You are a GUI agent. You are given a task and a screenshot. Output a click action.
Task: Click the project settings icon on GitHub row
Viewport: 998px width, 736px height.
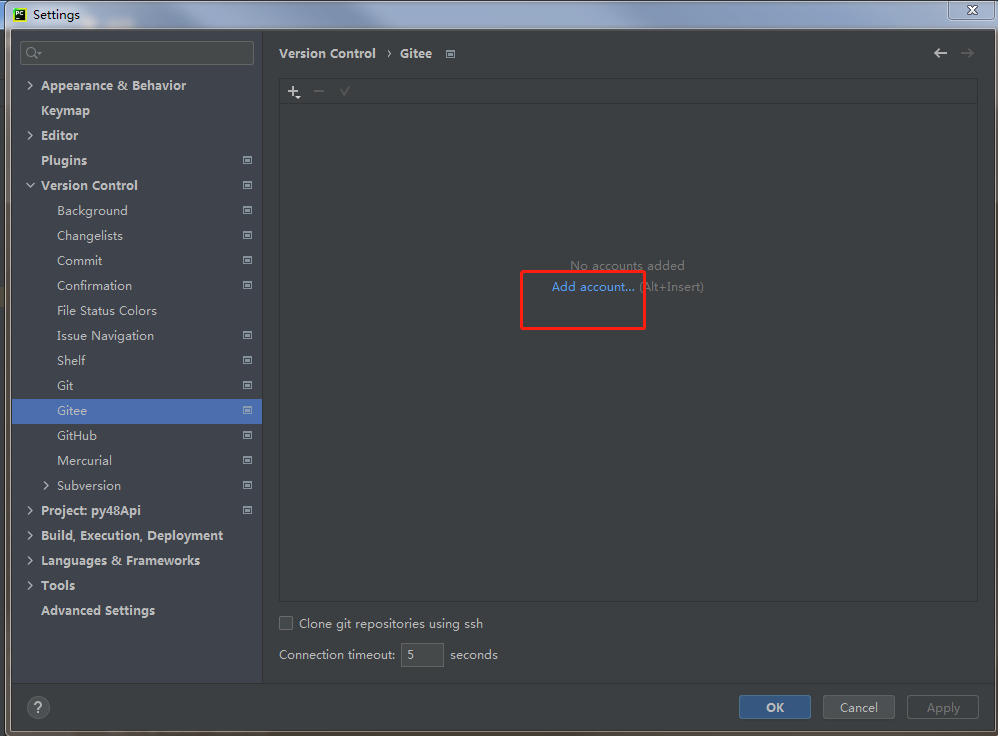tap(248, 435)
